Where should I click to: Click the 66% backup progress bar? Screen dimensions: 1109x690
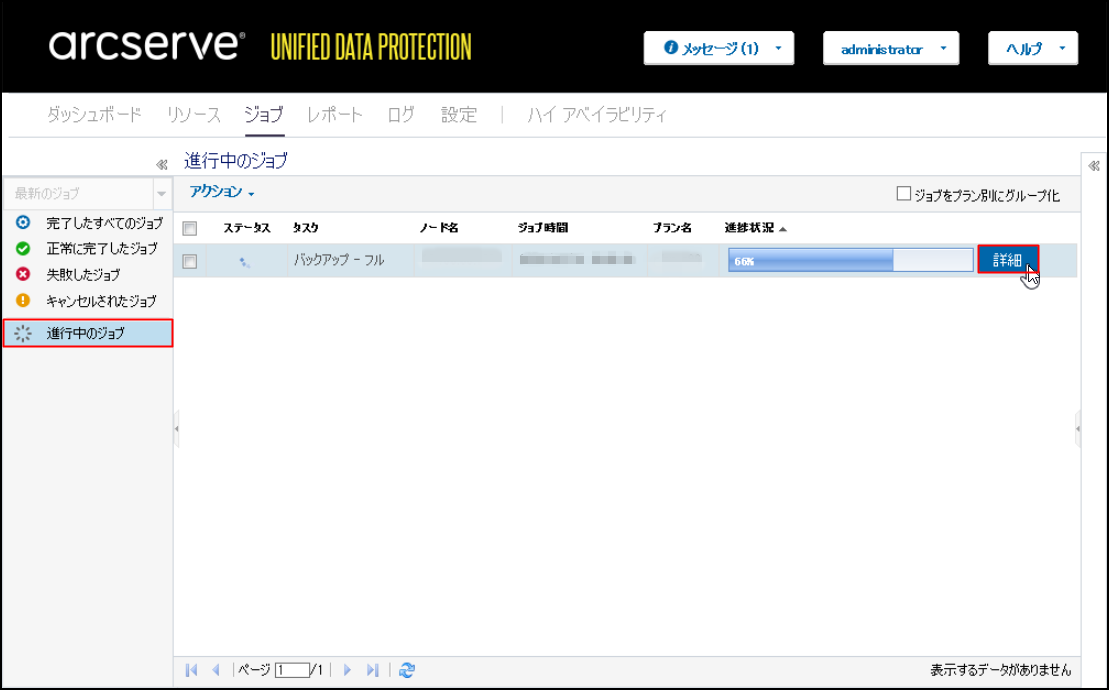click(850, 260)
